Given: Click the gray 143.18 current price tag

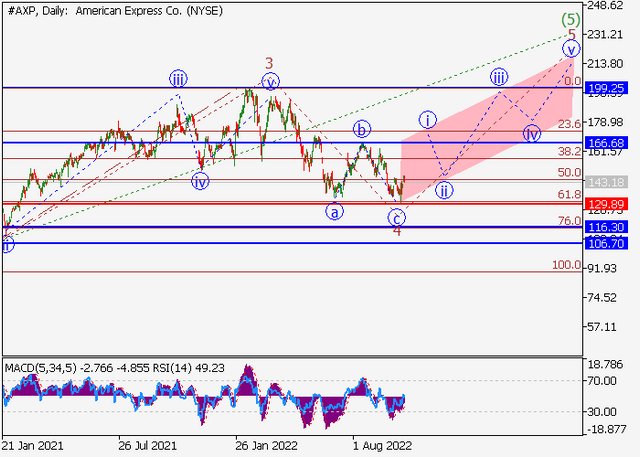Looking at the screenshot, I should click(x=606, y=182).
